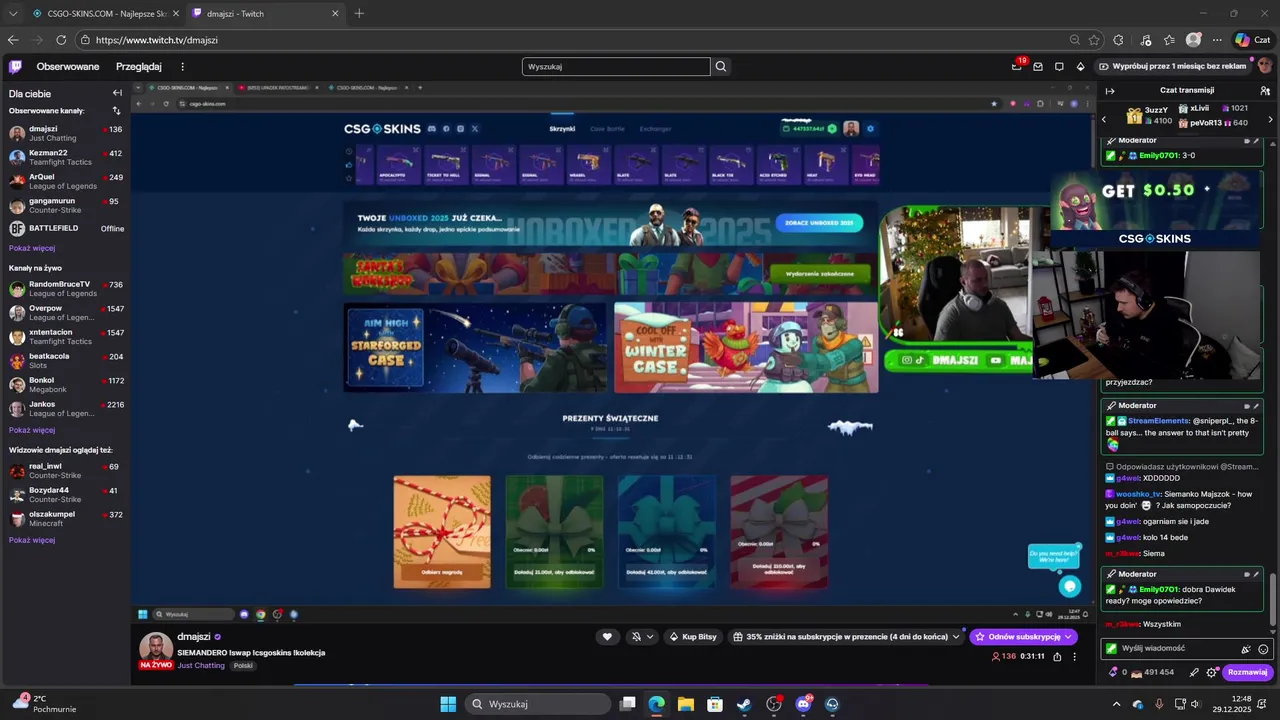Refresh the page in the browser toolbar

(x=61, y=40)
